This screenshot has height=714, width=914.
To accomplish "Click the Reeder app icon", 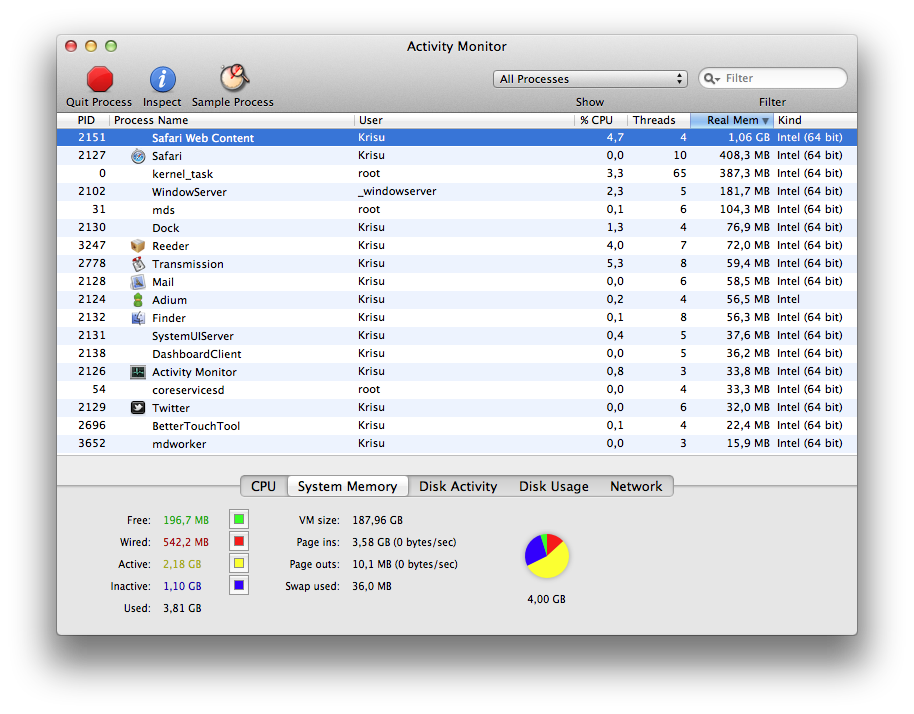I will (x=138, y=245).
